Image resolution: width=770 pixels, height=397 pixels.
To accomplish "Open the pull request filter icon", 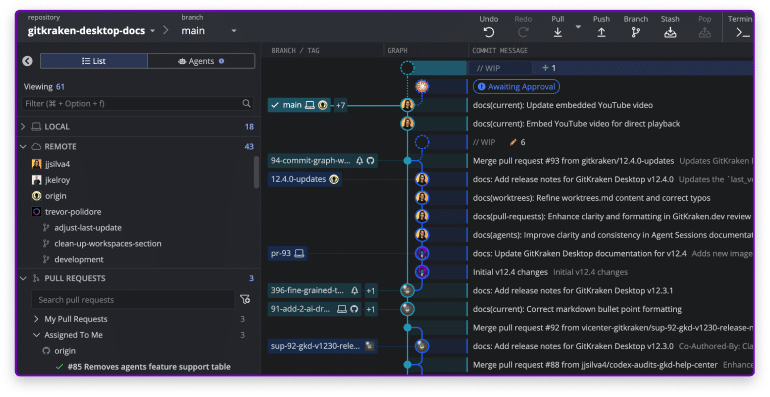I will pyautogui.click(x=245, y=300).
